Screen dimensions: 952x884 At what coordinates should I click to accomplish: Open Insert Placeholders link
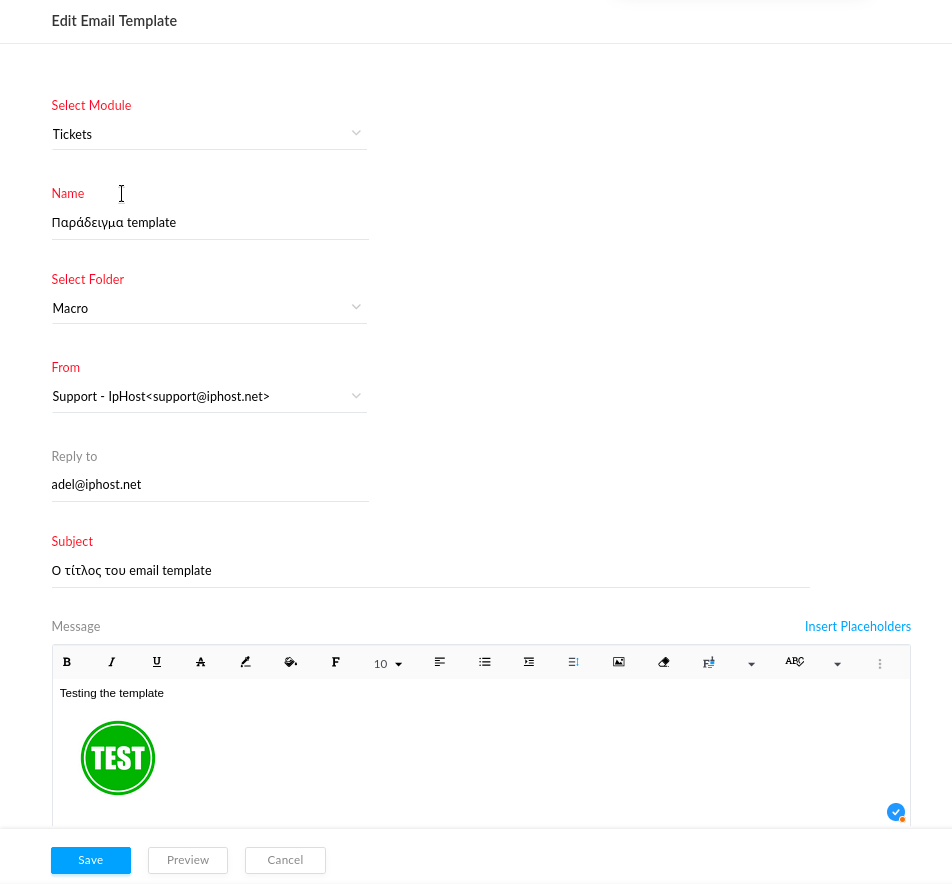point(857,626)
